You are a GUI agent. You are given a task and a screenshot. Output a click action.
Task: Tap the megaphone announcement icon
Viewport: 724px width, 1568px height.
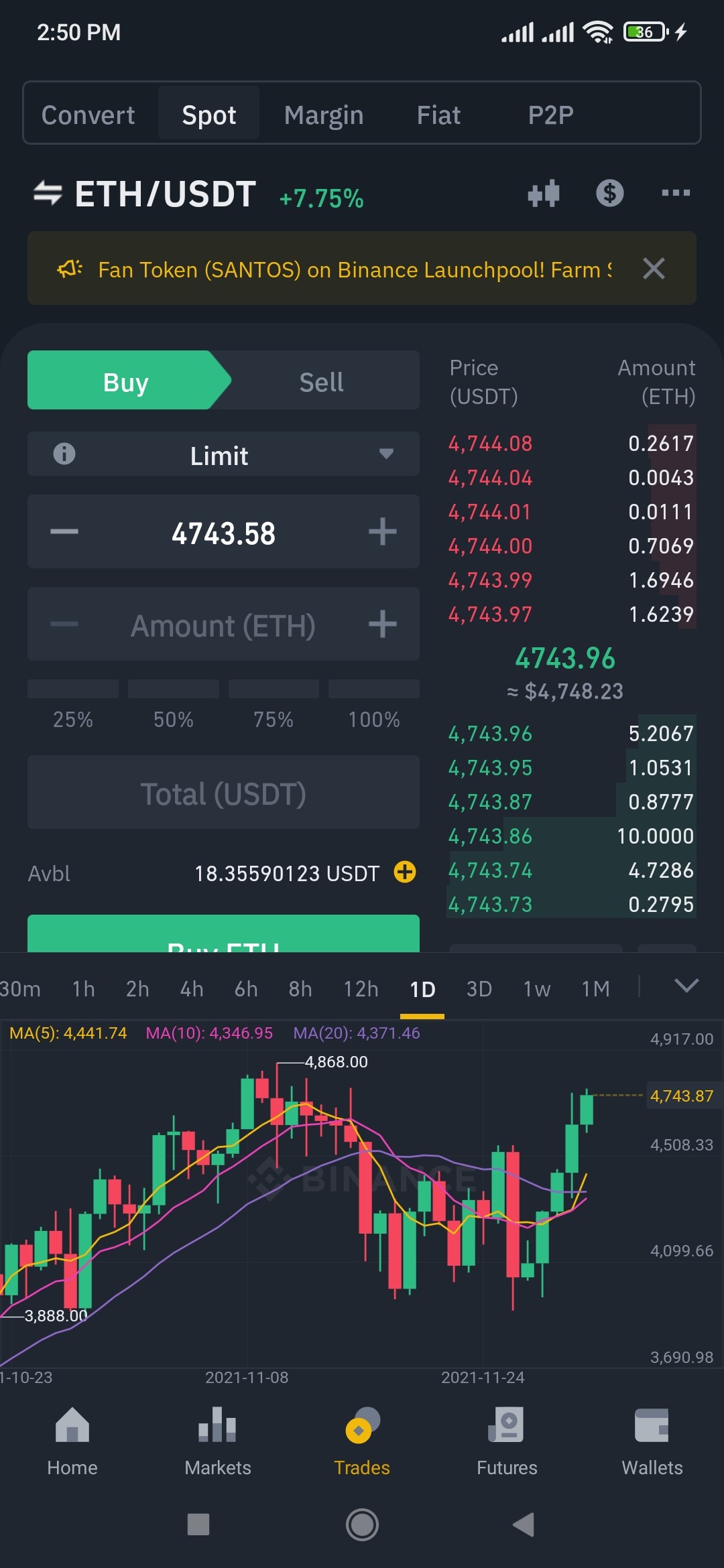pos(70,269)
